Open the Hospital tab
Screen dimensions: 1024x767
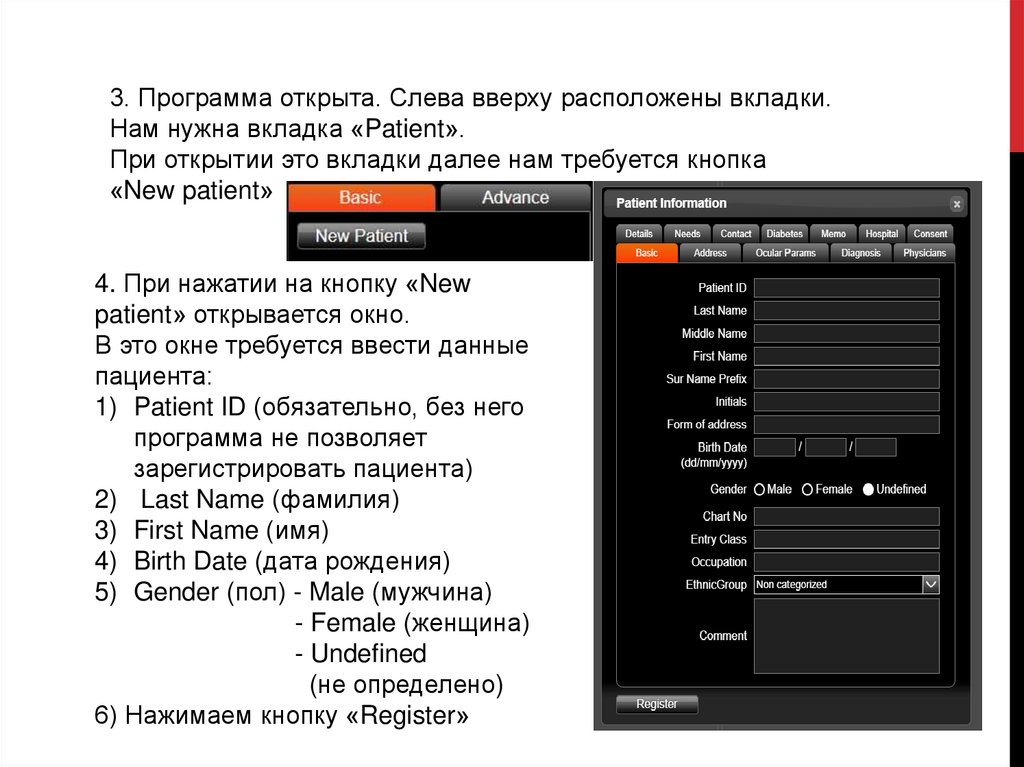[x=881, y=234]
